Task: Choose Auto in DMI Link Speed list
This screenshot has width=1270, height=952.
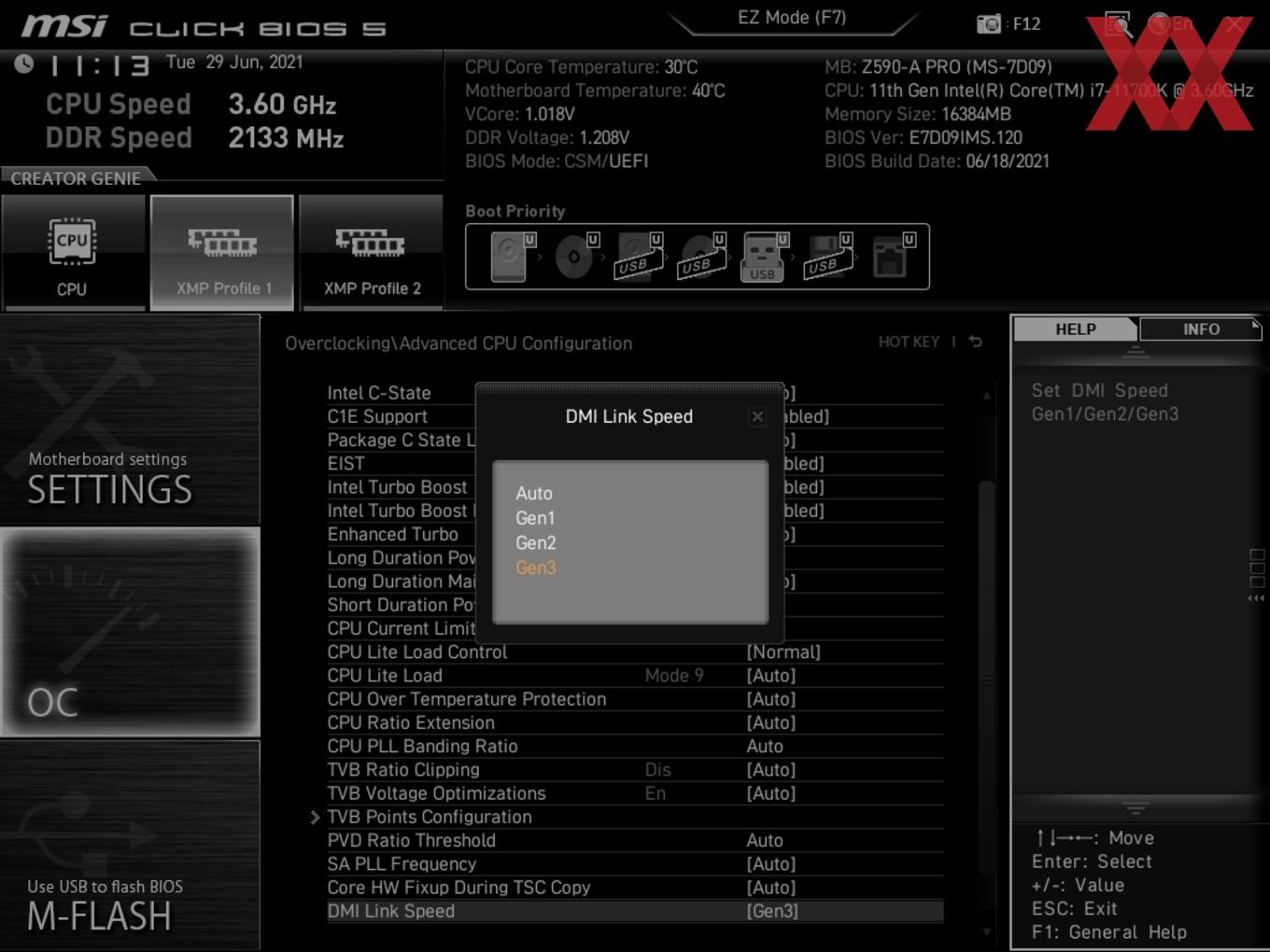Action: pyautogui.click(x=534, y=494)
